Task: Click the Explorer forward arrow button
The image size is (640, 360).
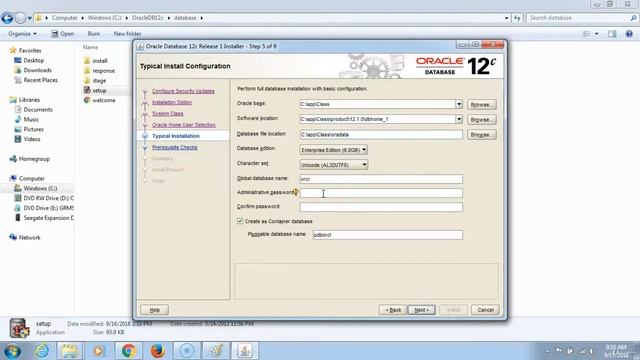Action: [20, 18]
